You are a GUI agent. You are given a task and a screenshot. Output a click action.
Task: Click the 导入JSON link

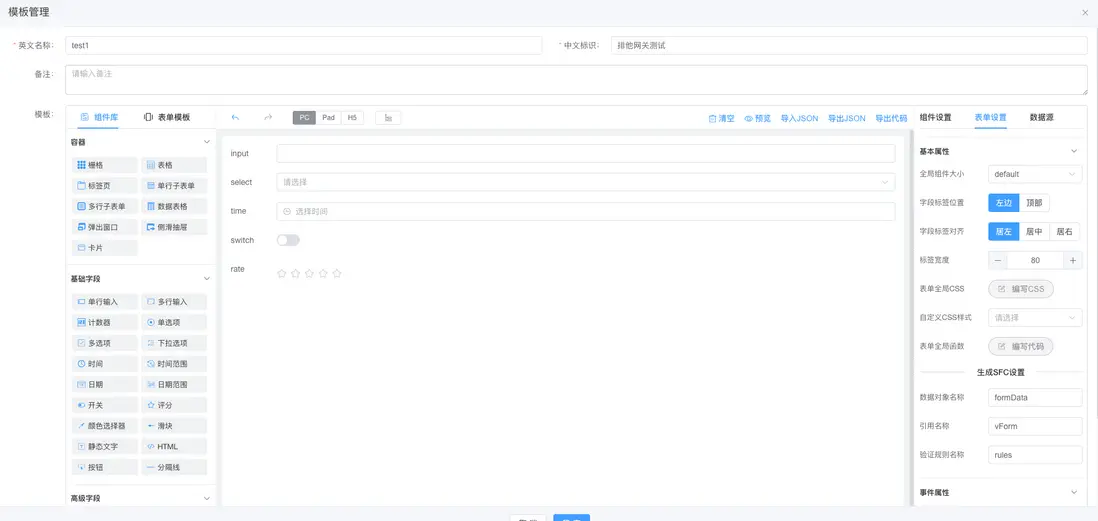pos(799,118)
